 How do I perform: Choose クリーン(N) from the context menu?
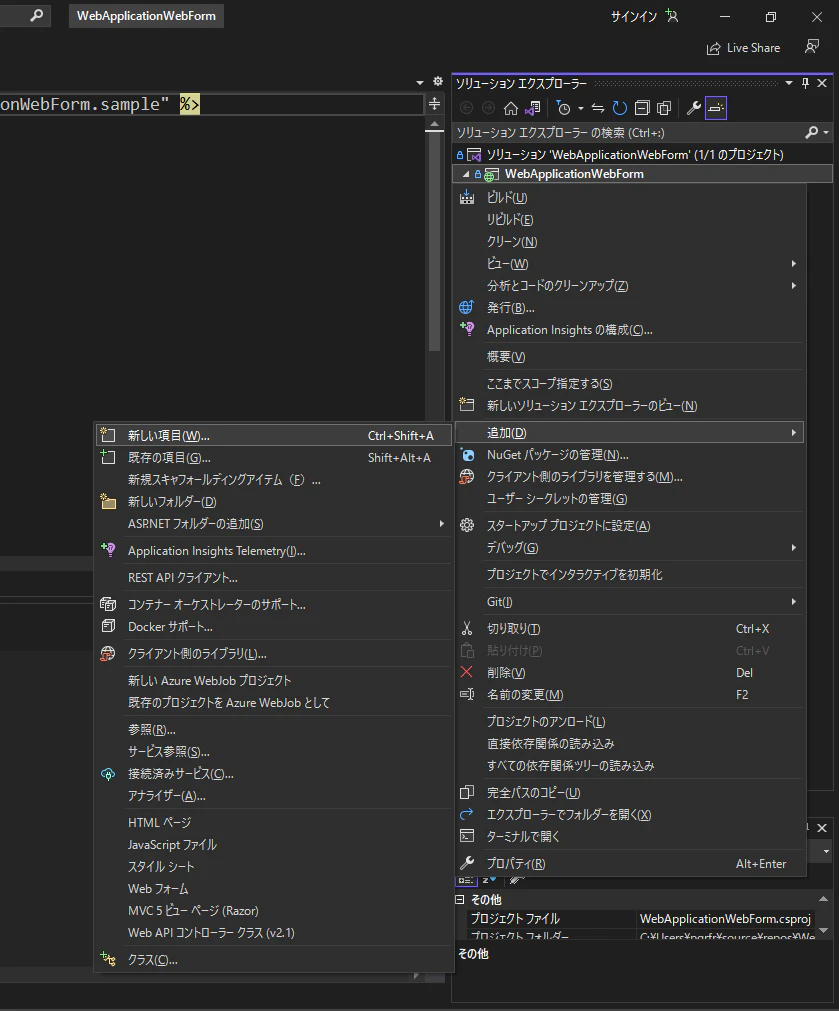pos(630,242)
